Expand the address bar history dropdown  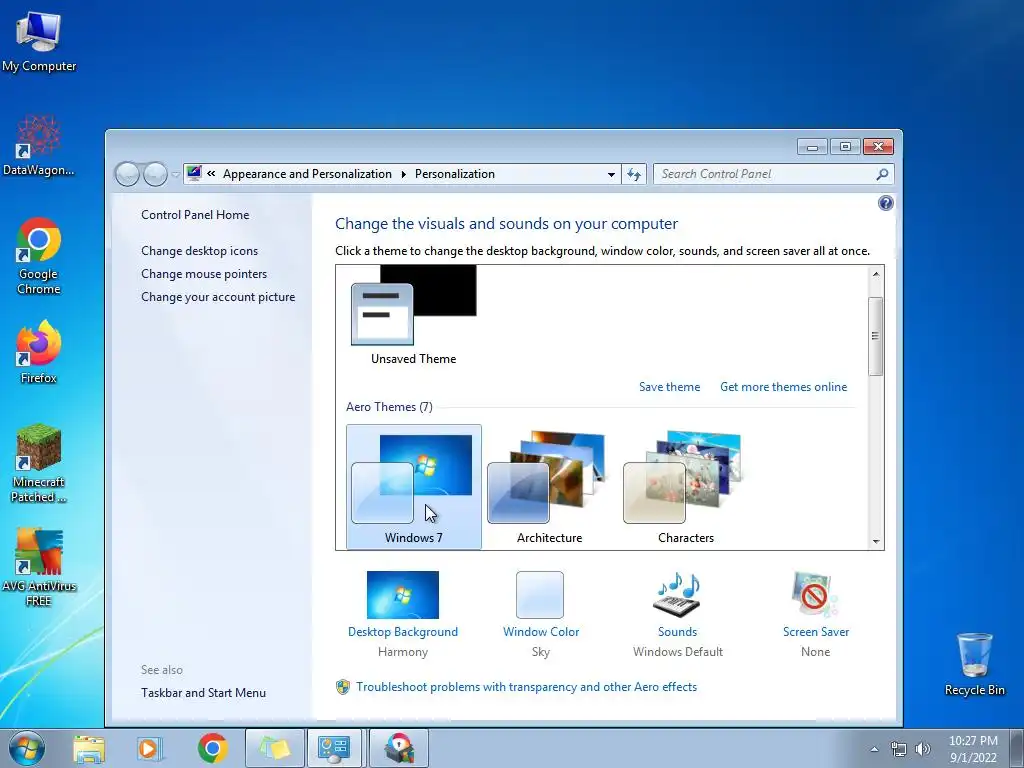[x=611, y=174]
